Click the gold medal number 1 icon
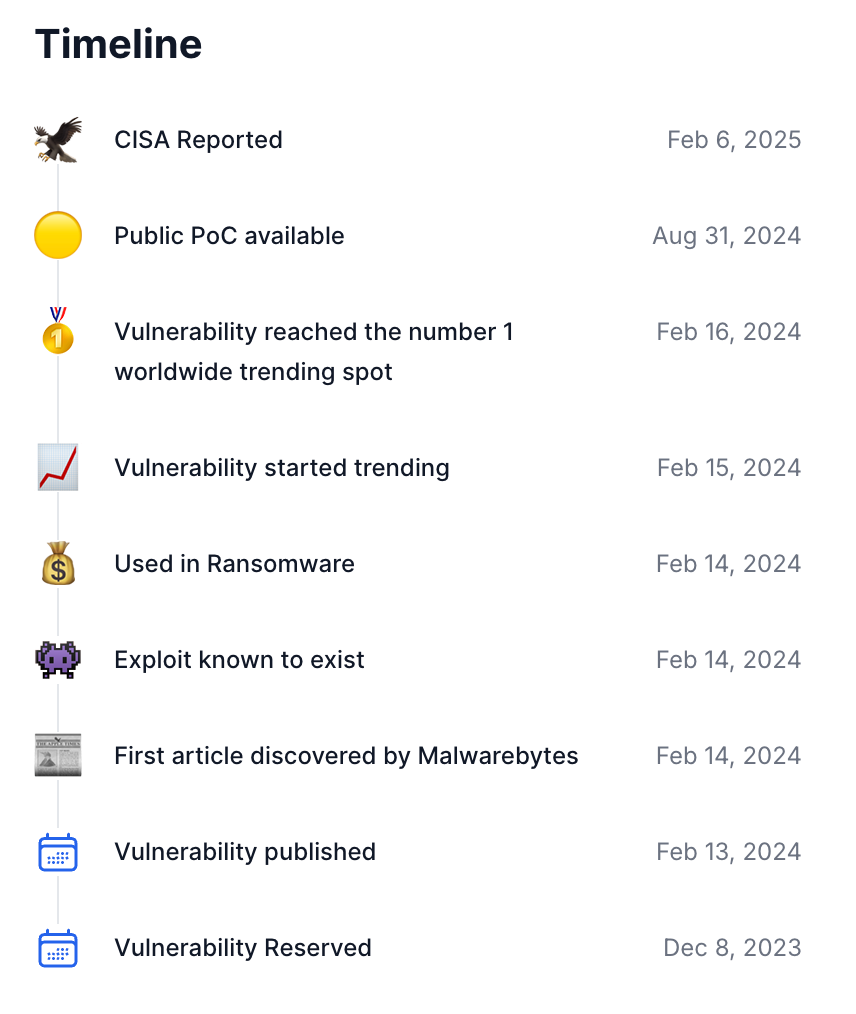 [x=57, y=331]
